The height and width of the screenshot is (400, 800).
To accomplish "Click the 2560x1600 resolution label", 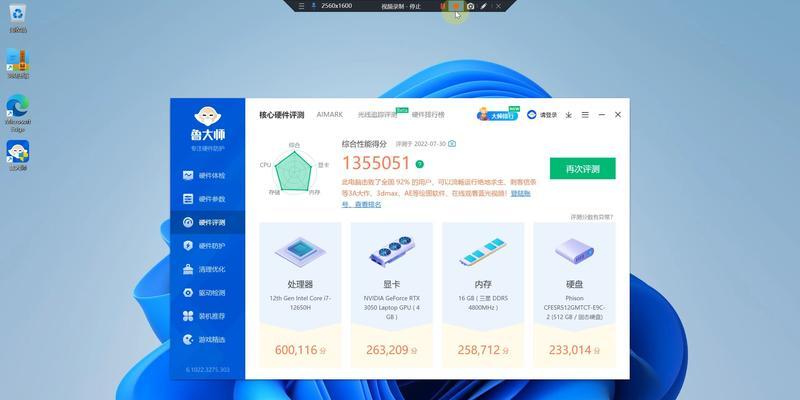I will click(337, 6).
